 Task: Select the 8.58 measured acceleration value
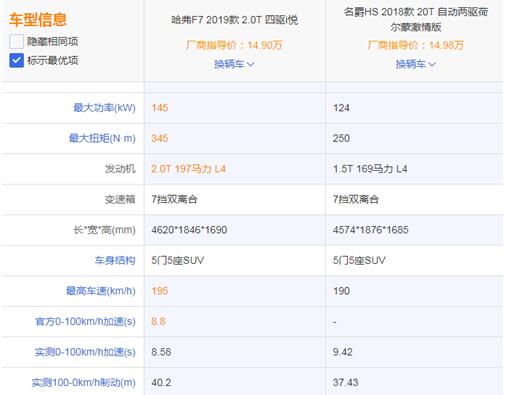tap(161, 352)
